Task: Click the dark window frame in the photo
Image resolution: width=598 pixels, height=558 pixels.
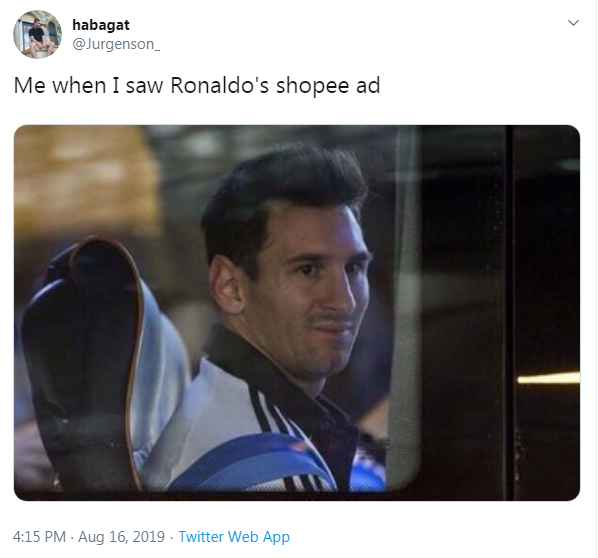Action: 510,313
